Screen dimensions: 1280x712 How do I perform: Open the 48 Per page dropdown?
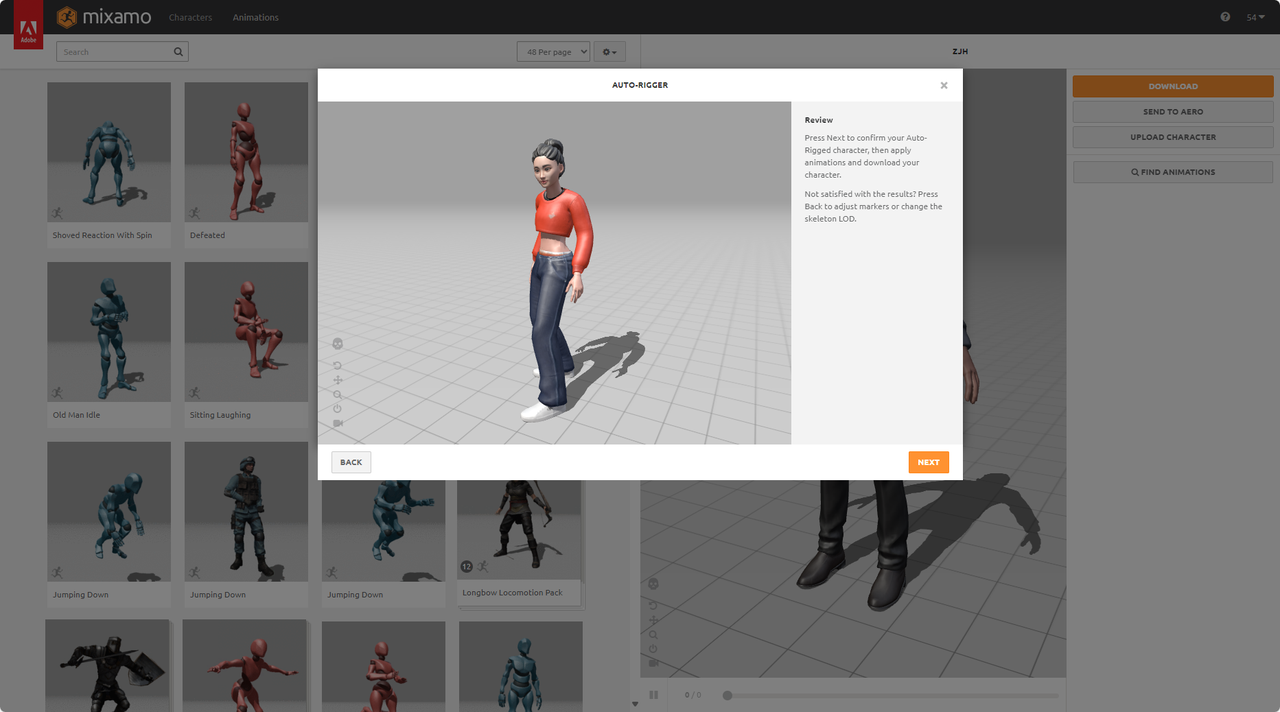553,52
